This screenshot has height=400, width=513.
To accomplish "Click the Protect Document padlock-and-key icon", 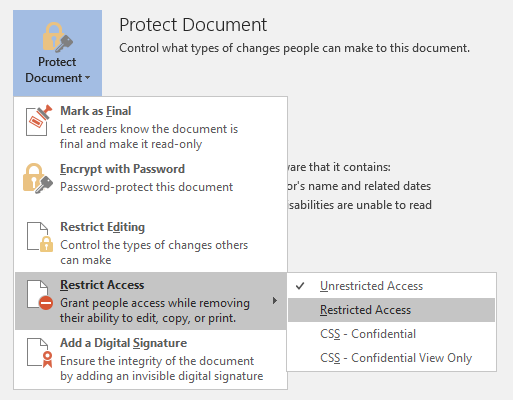I will pyautogui.click(x=58, y=37).
